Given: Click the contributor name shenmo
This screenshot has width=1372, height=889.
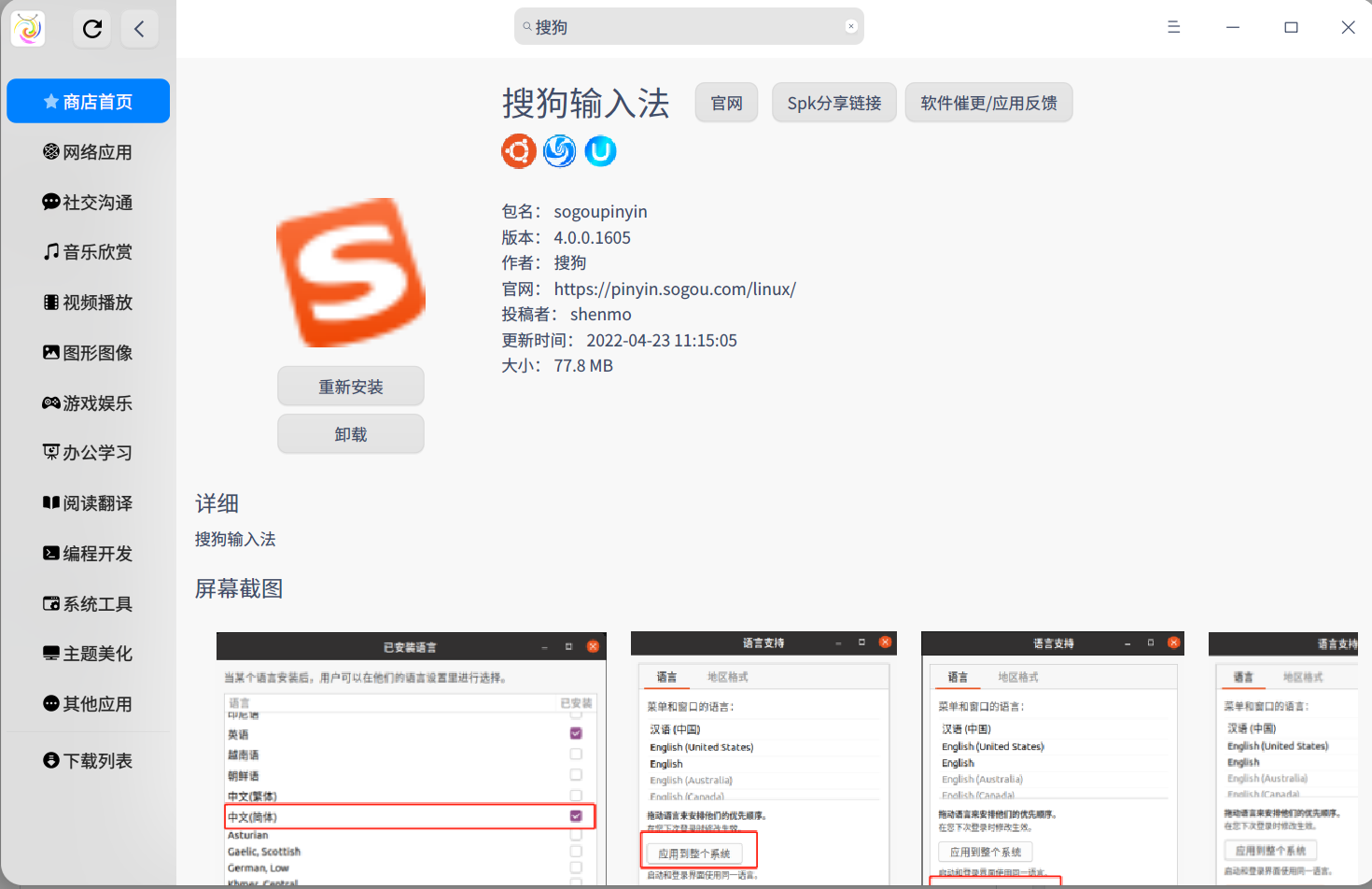Looking at the screenshot, I should [x=600, y=314].
